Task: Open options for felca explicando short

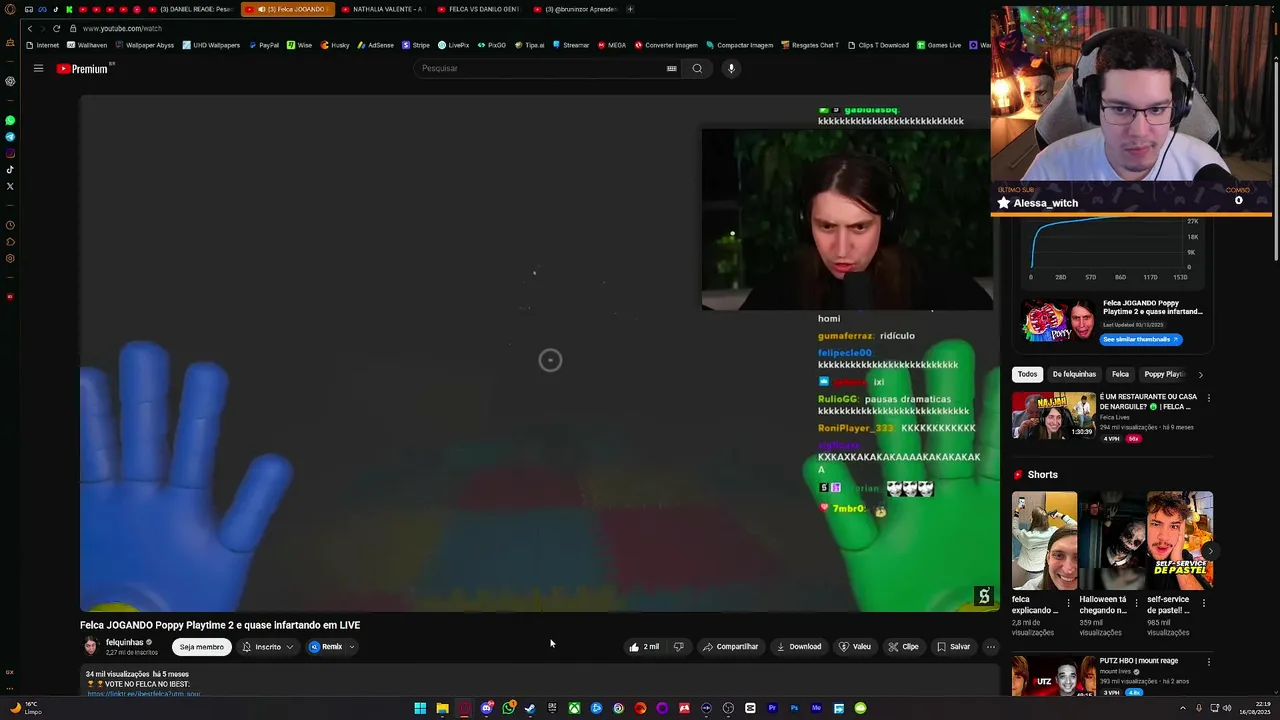Action: (1068, 603)
